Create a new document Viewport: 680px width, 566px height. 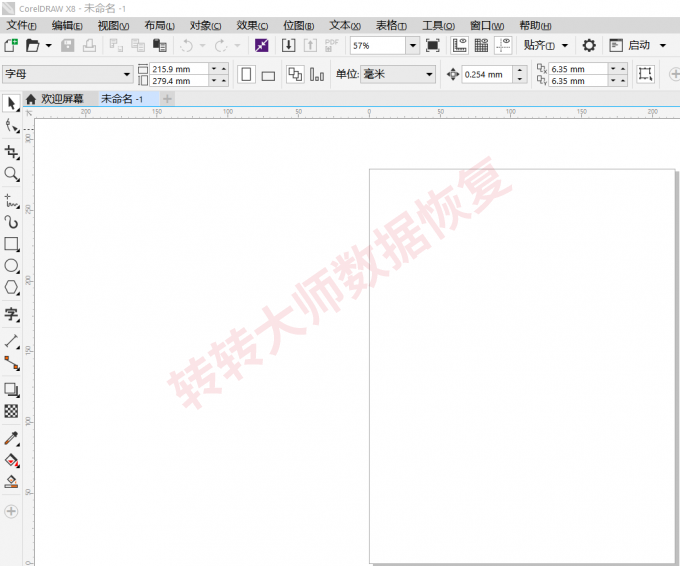[x=11, y=45]
